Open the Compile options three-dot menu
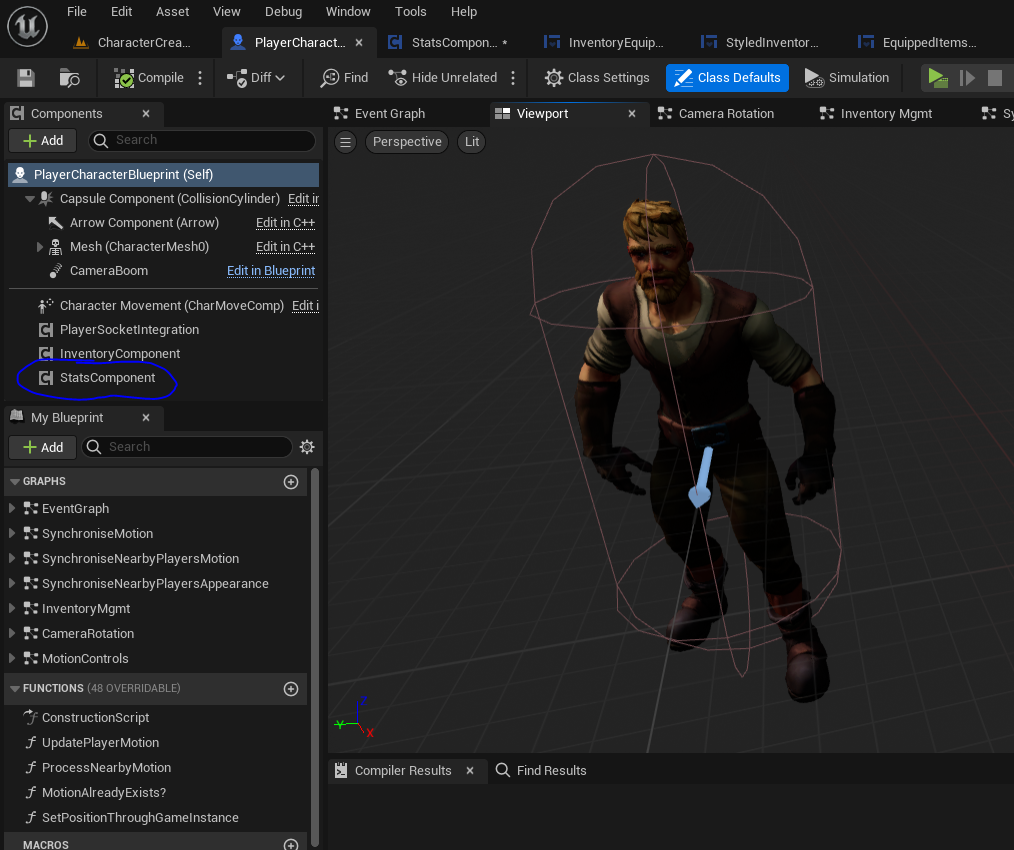This screenshot has height=850, width=1014. coord(200,78)
